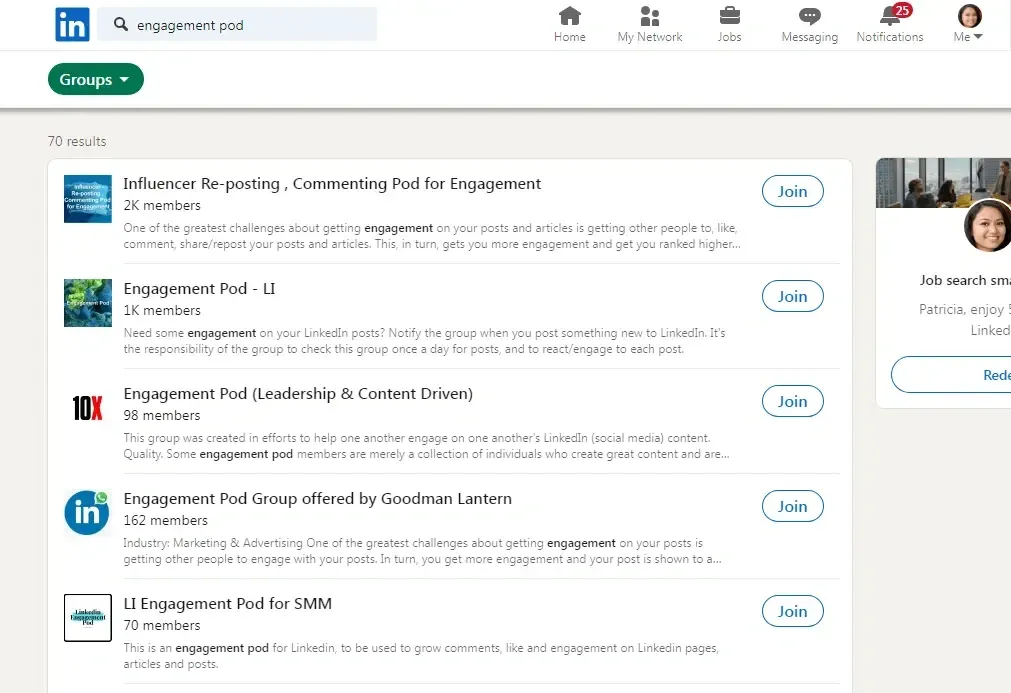Click the LI Engagement Pod SMM description text
Viewport: 1011px width, 693px height.
tap(421, 656)
